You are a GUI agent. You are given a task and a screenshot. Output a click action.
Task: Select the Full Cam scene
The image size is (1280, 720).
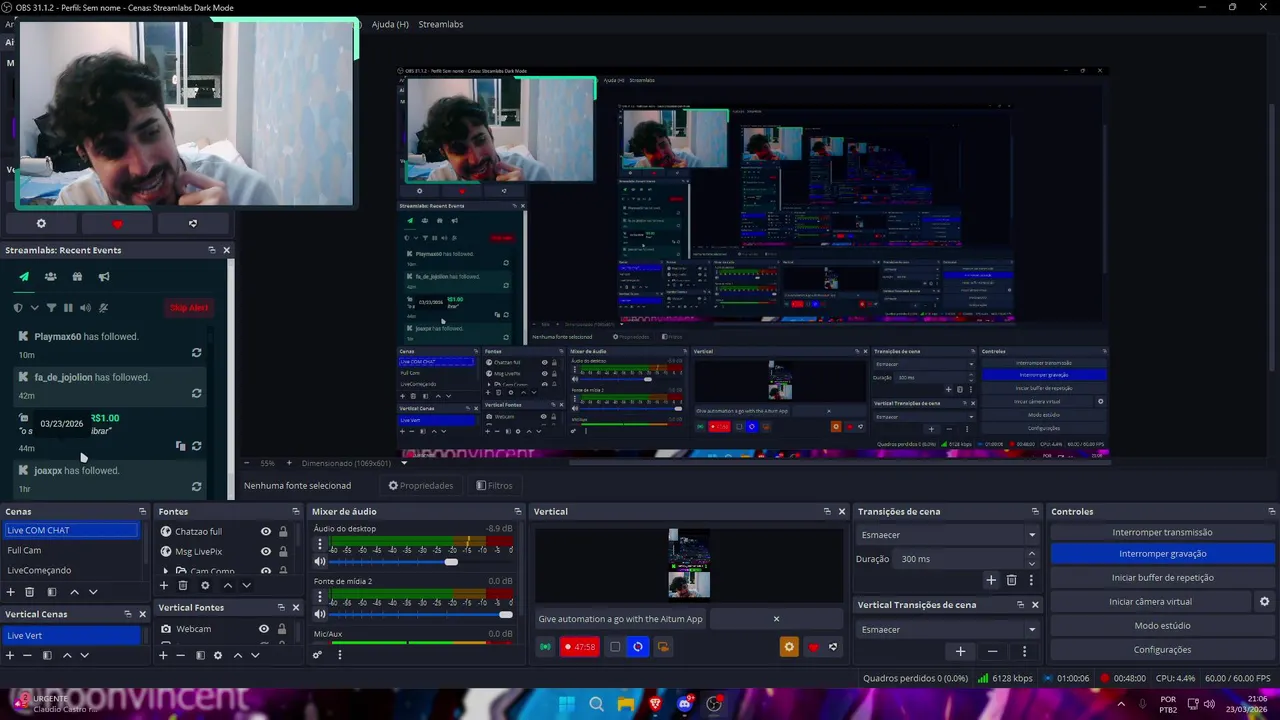[70, 550]
